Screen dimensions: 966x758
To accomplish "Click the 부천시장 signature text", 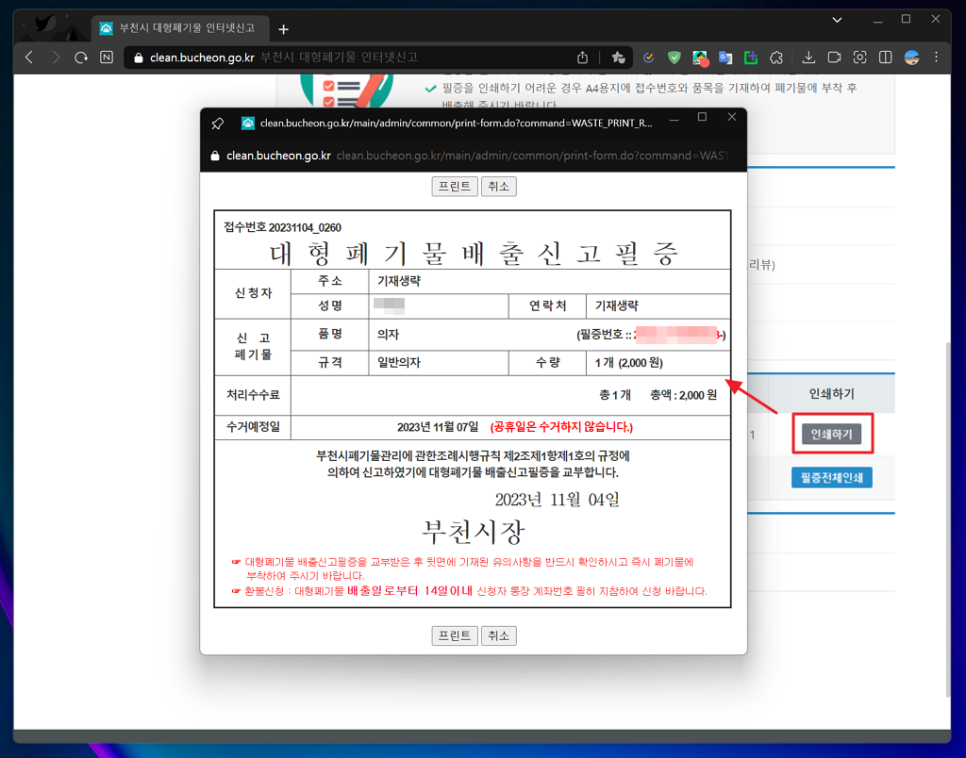I will point(473,531).
